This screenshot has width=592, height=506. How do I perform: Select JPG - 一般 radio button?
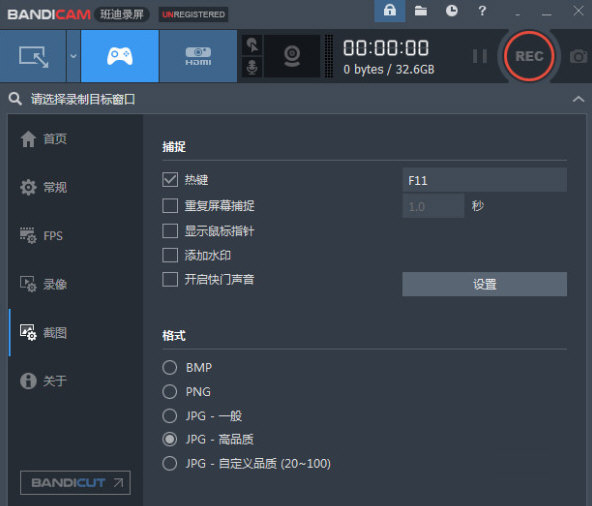pyautogui.click(x=170, y=416)
